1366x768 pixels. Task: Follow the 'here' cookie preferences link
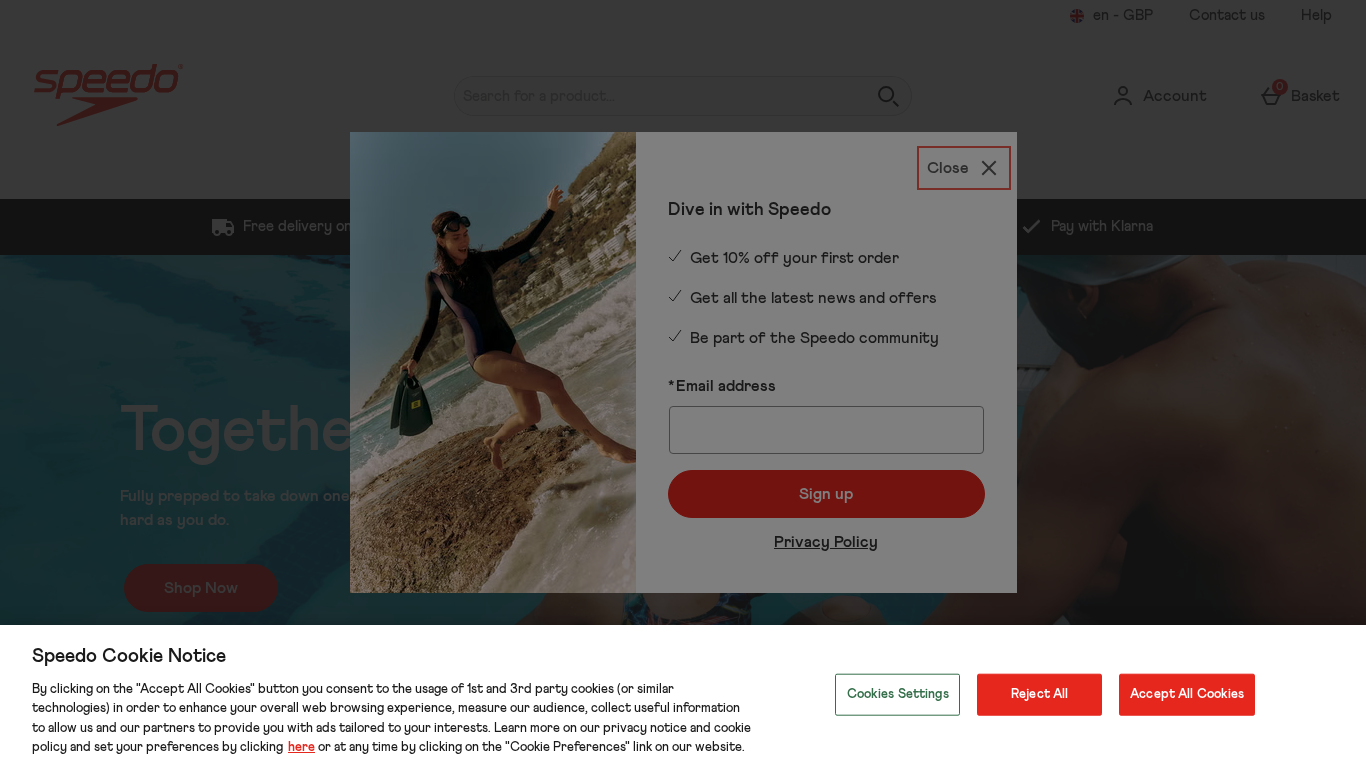(x=301, y=747)
